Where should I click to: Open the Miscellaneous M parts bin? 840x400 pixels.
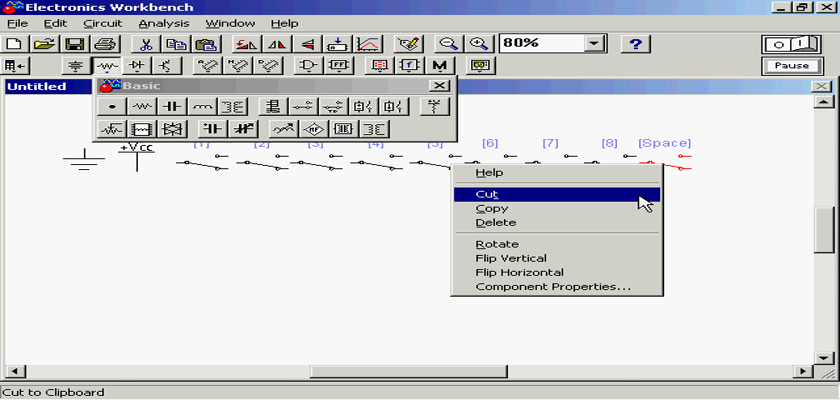[x=440, y=66]
